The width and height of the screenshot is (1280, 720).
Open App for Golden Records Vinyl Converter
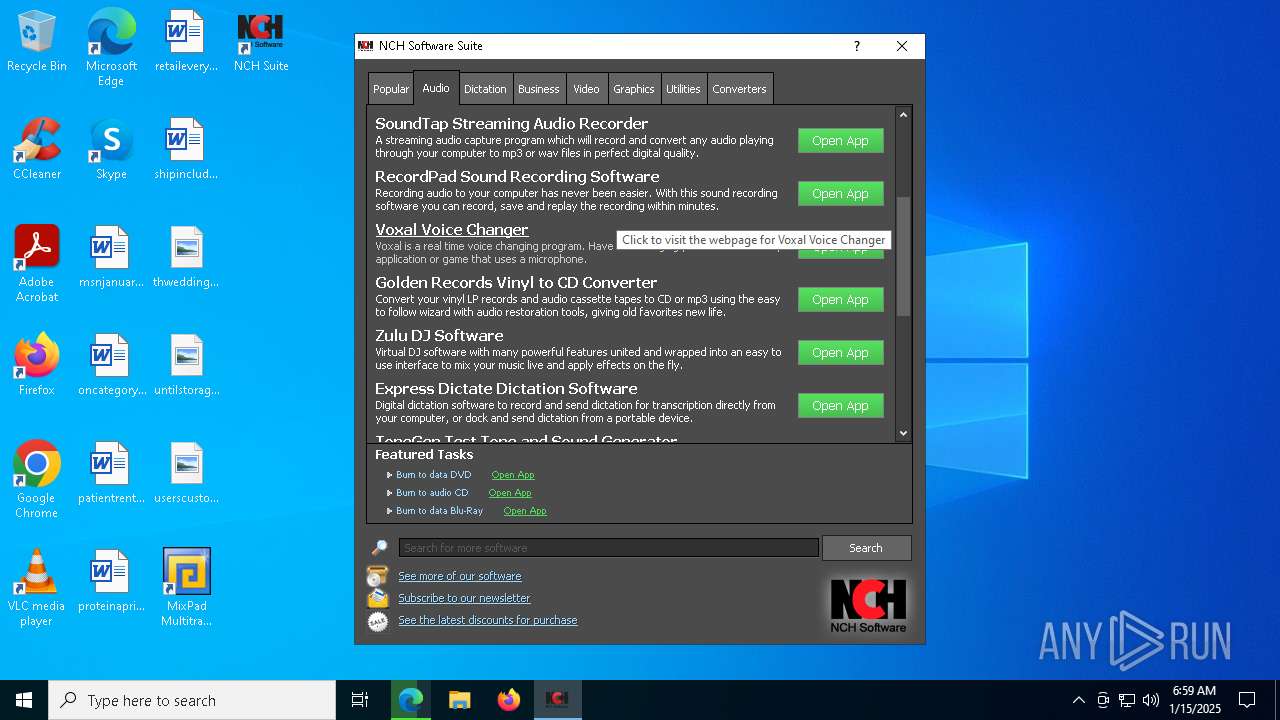[840, 300]
